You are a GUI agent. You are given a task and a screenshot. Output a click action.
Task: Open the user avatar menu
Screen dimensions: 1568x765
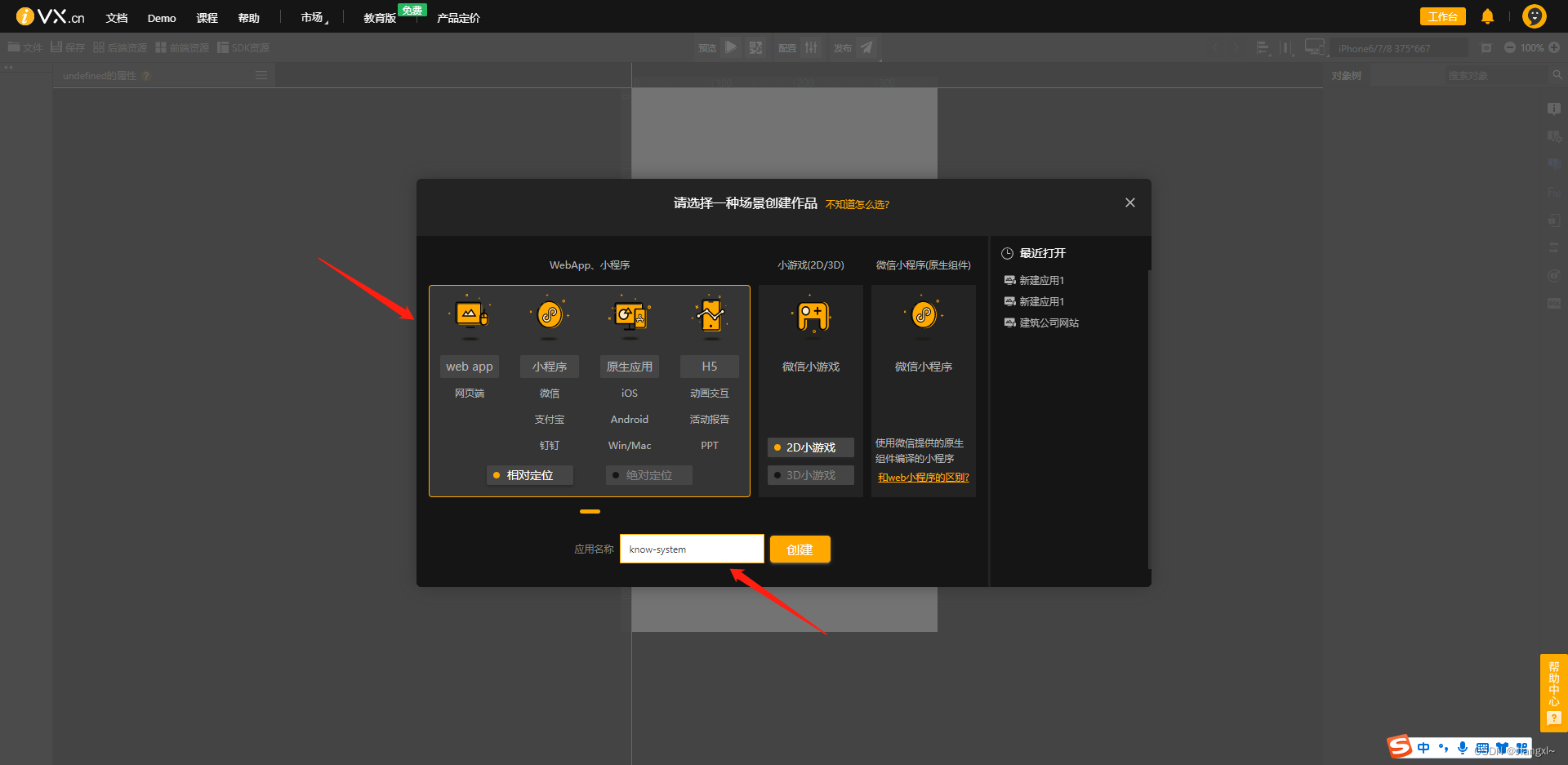[1535, 16]
